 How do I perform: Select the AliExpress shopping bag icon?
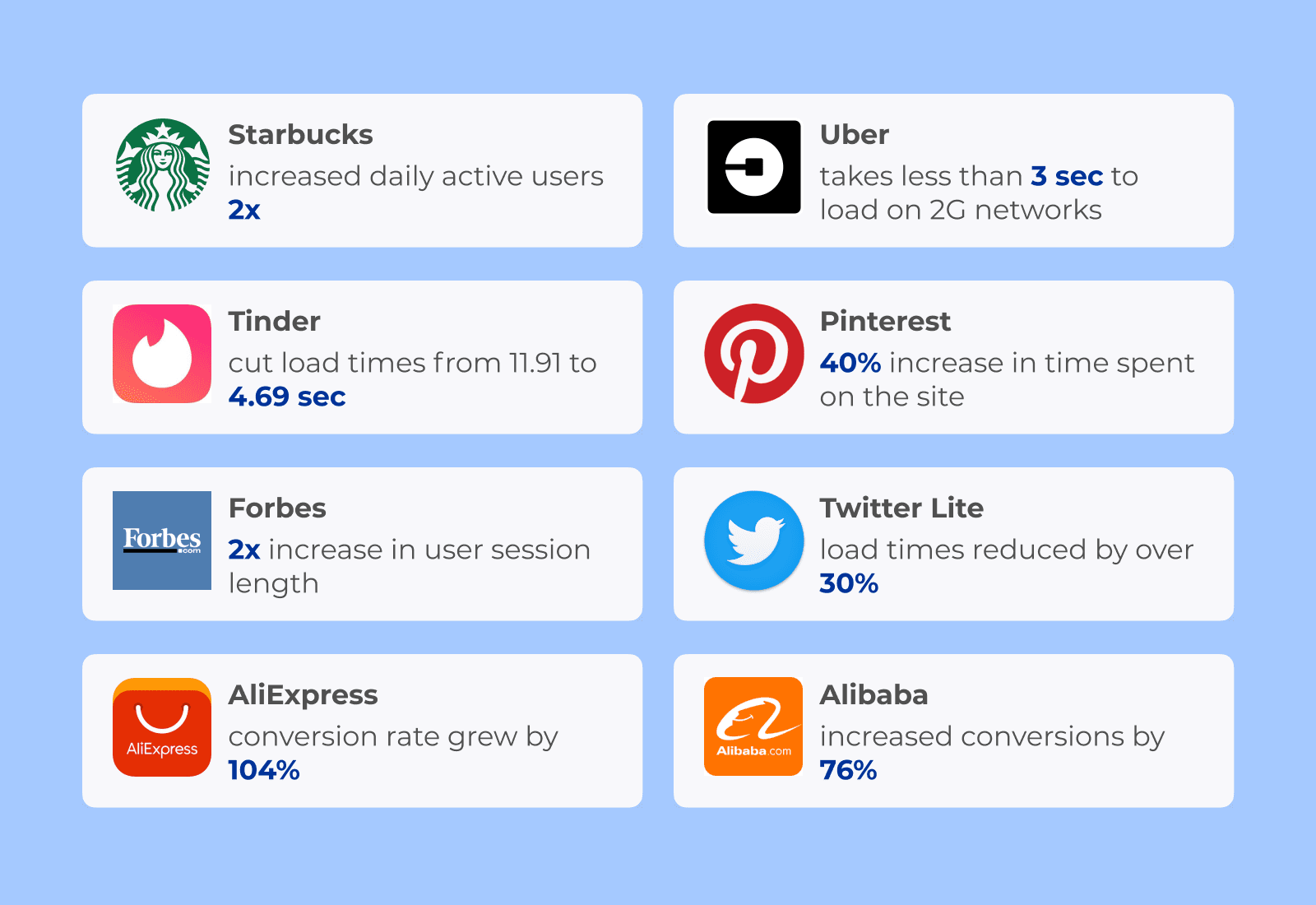[162, 727]
